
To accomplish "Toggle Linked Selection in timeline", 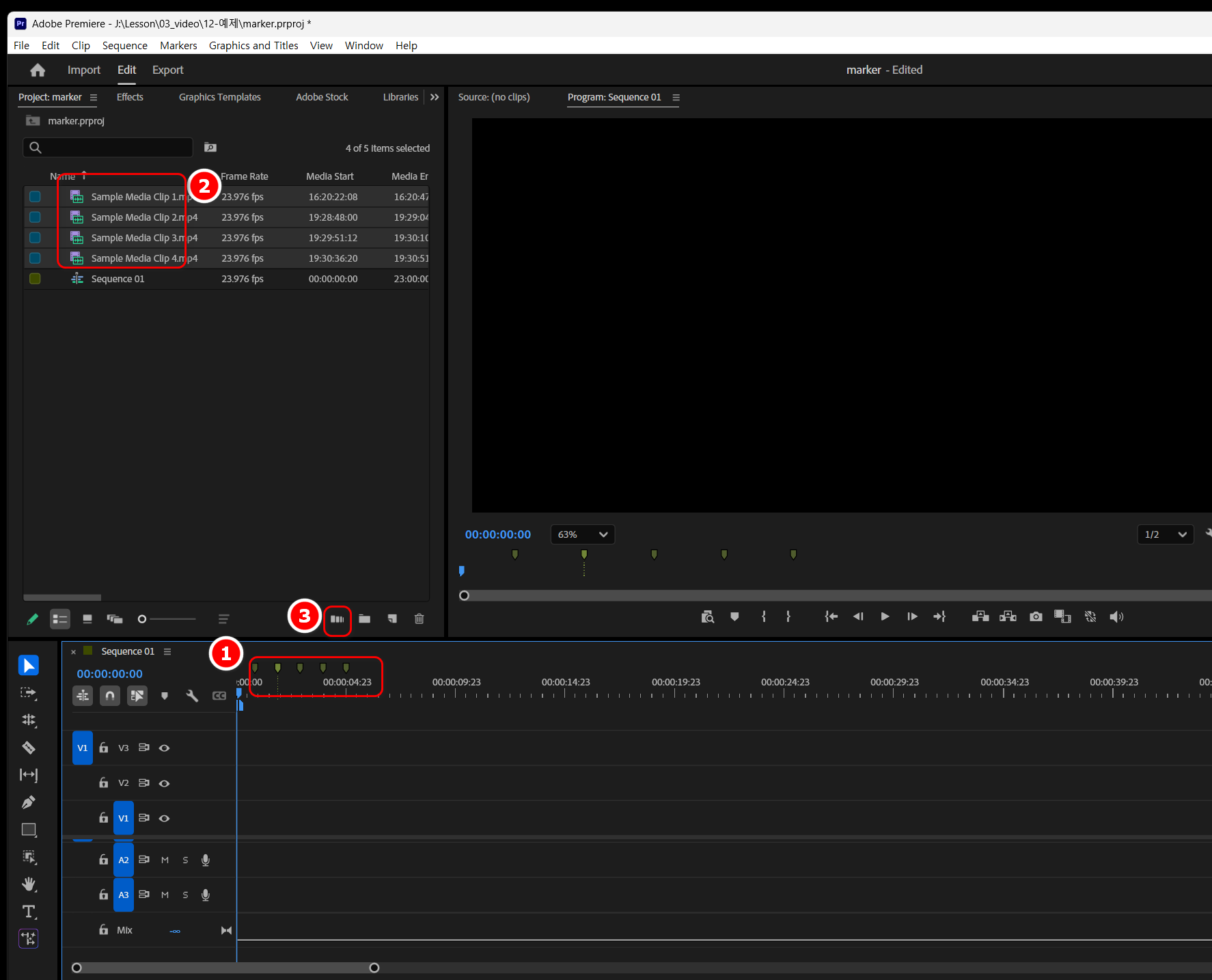I will (137, 696).
